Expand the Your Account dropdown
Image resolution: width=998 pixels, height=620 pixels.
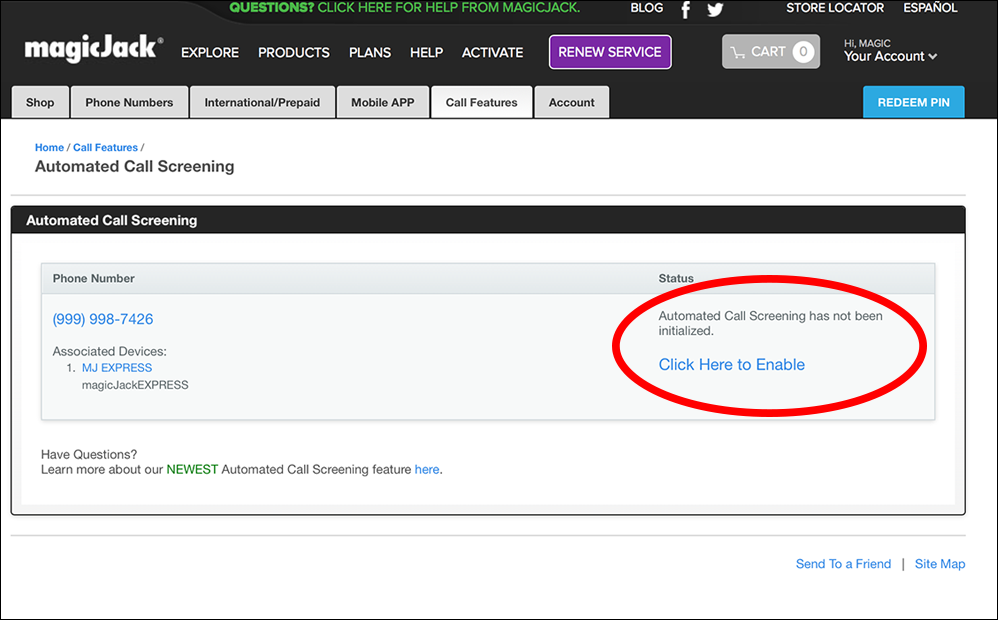click(890, 57)
